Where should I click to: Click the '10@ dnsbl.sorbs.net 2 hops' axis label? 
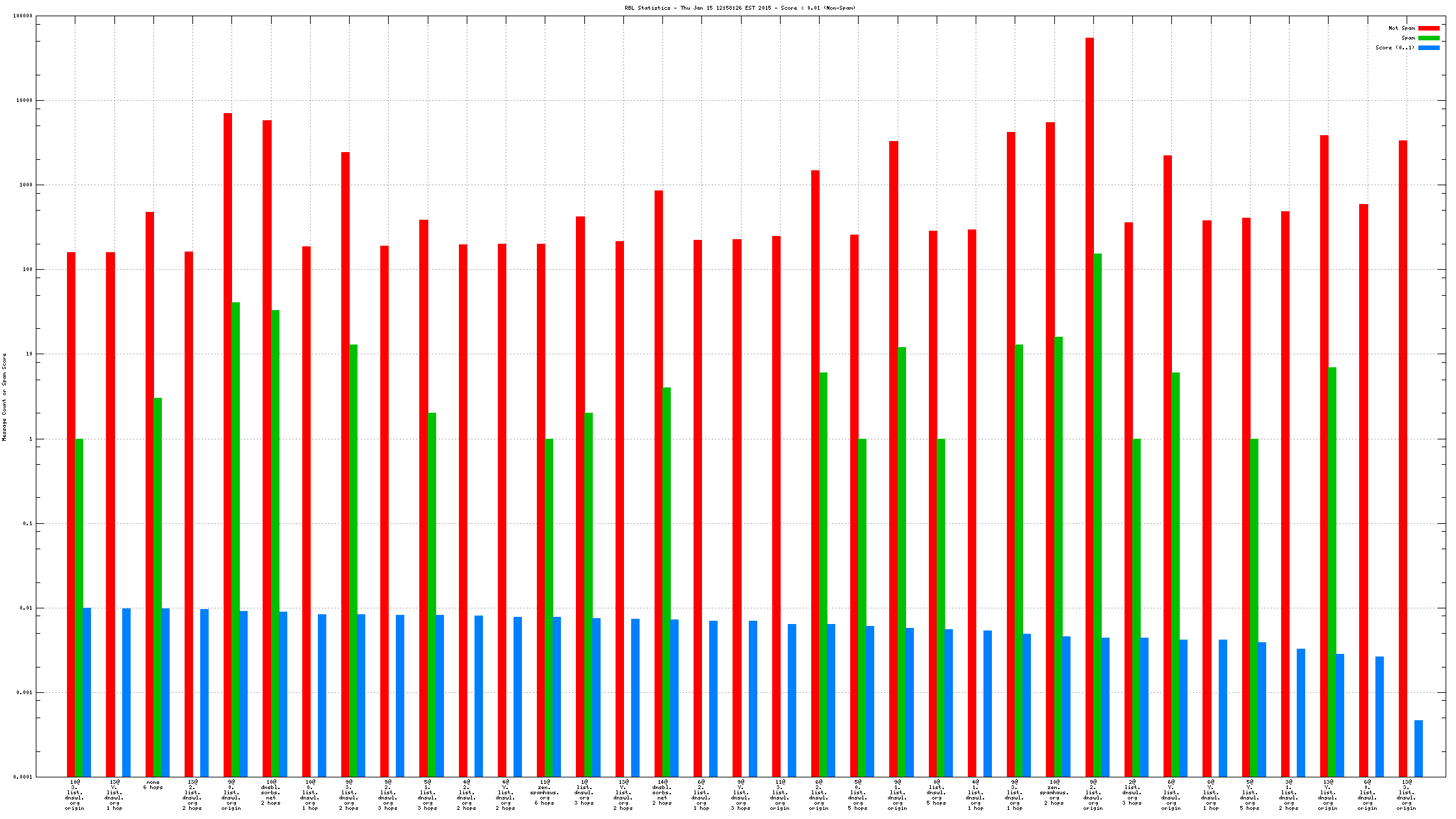(x=270, y=792)
